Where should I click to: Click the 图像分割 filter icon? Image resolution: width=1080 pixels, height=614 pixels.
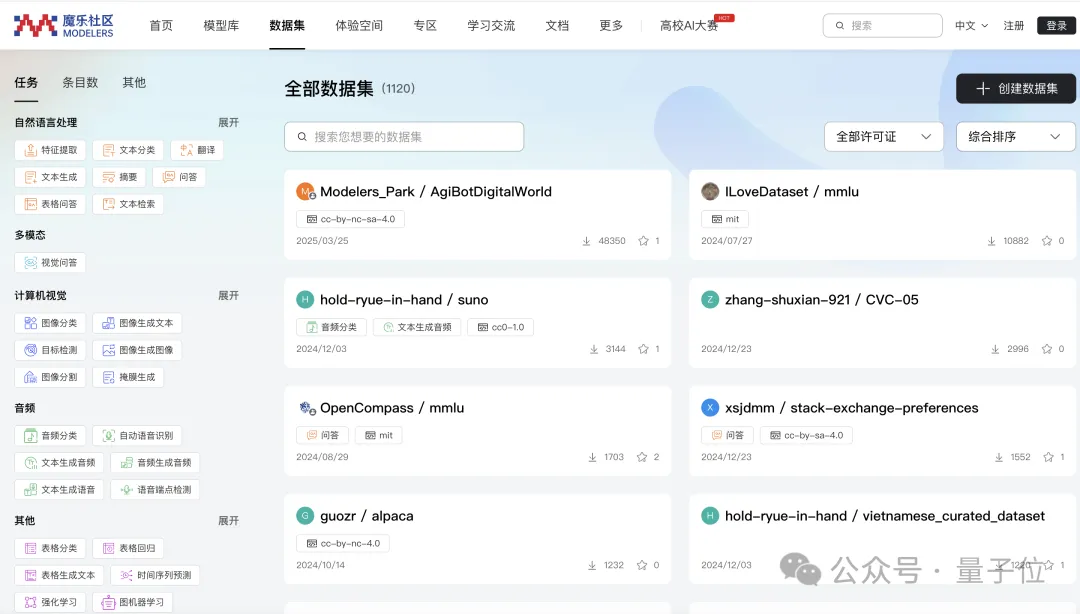pos(48,376)
